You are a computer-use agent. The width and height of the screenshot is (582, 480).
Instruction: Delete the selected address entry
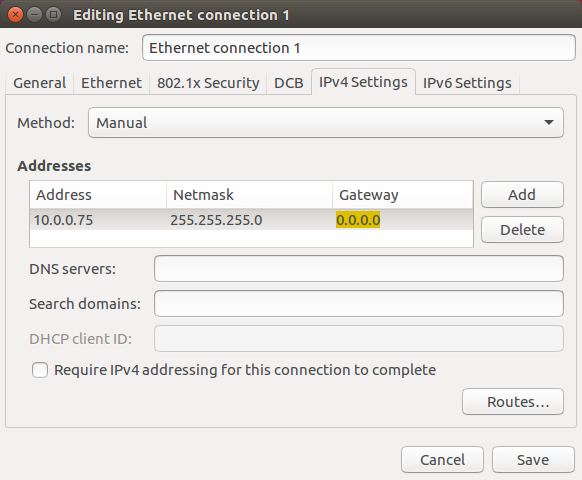pos(522,230)
